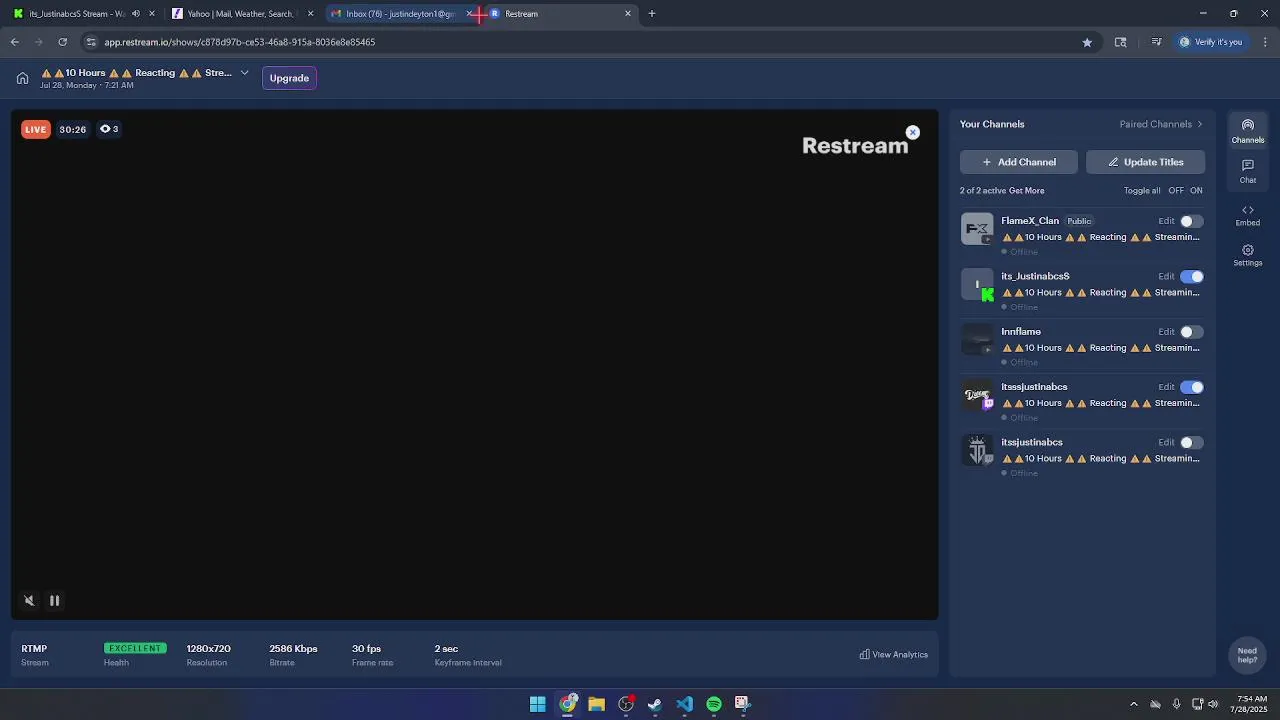Edit the Innflame channel
The height and width of the screenshot is (720, 1280).
(1166, 332)
